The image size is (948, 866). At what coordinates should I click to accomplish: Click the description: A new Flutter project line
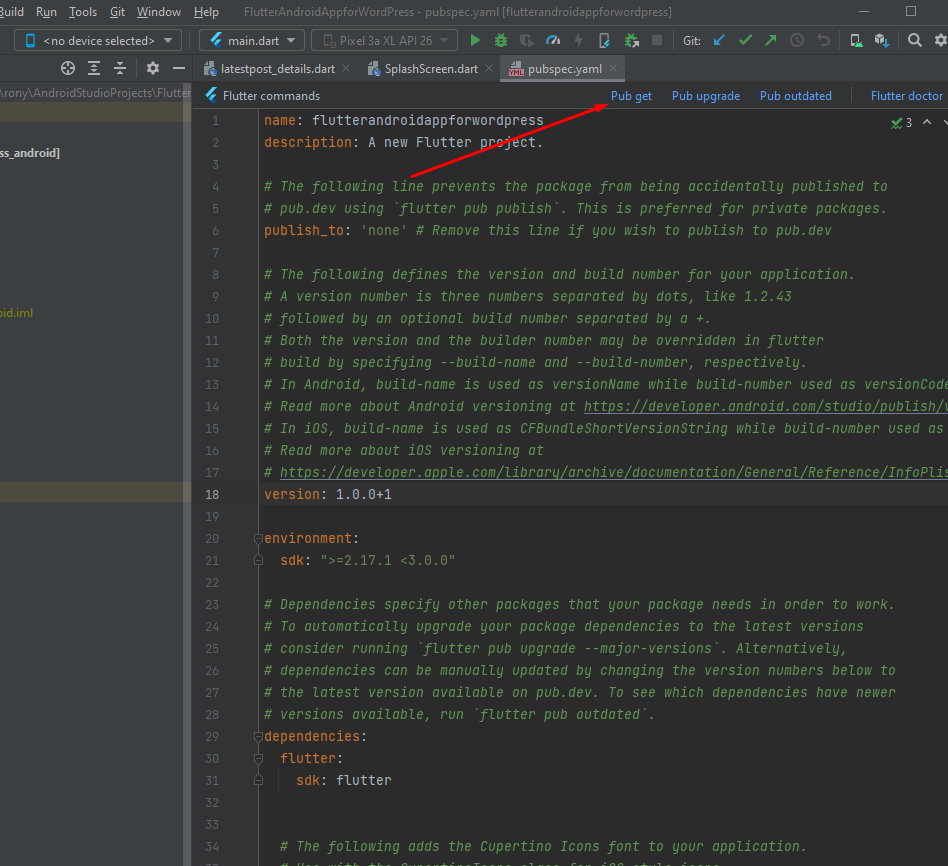403,143
